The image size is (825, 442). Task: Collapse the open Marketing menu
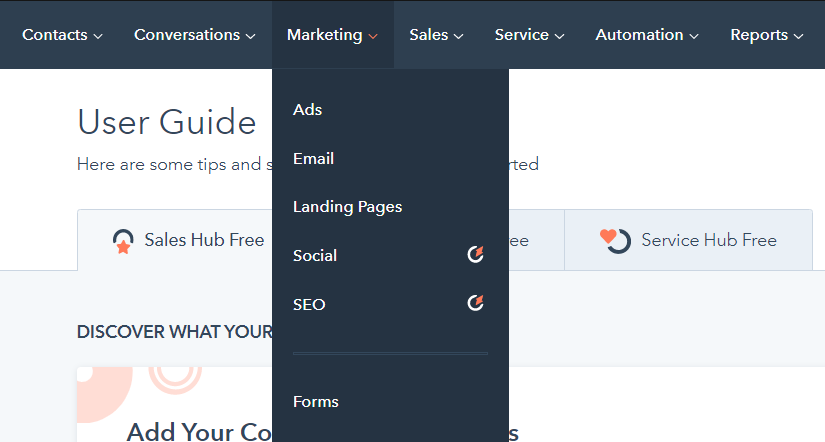point(332,35)
